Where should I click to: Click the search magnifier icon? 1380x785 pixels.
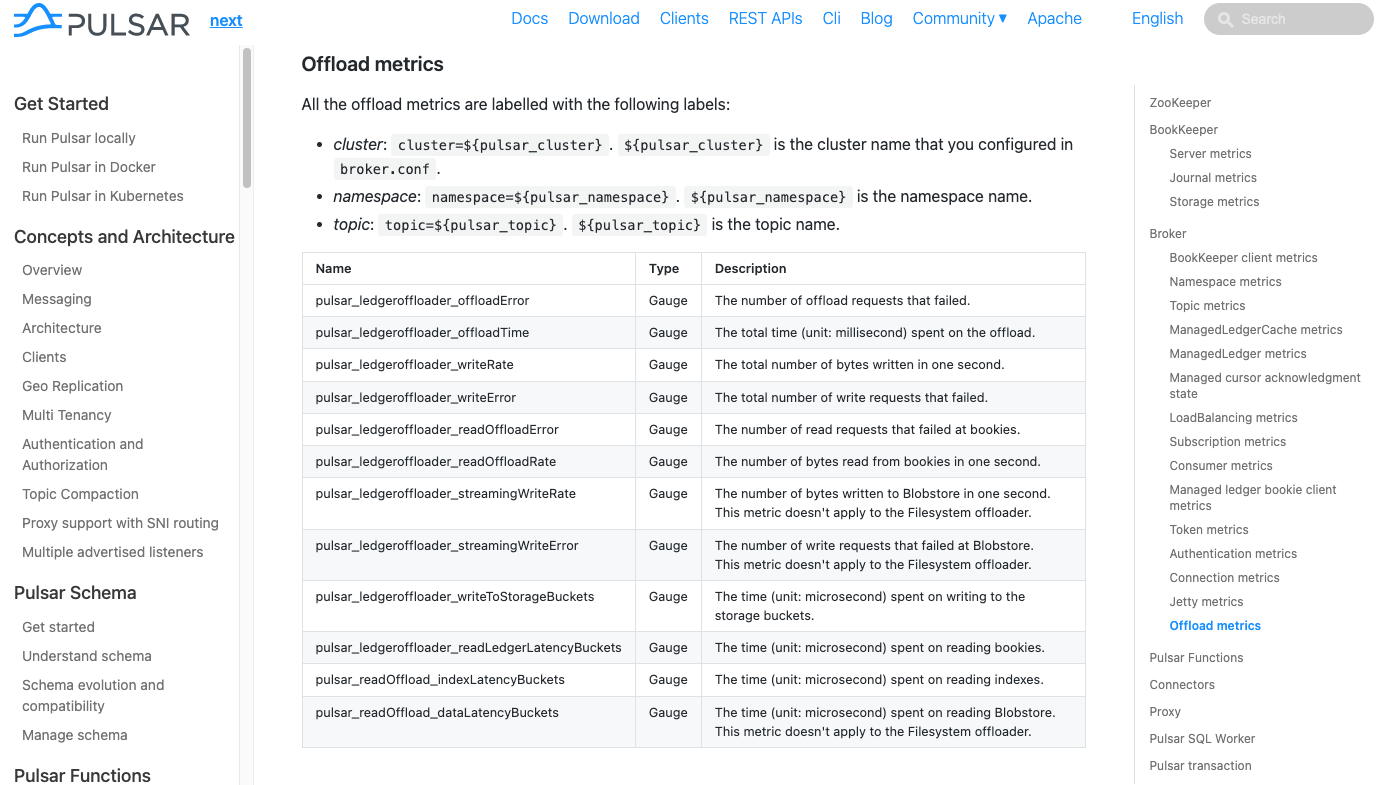(1226, 19)
